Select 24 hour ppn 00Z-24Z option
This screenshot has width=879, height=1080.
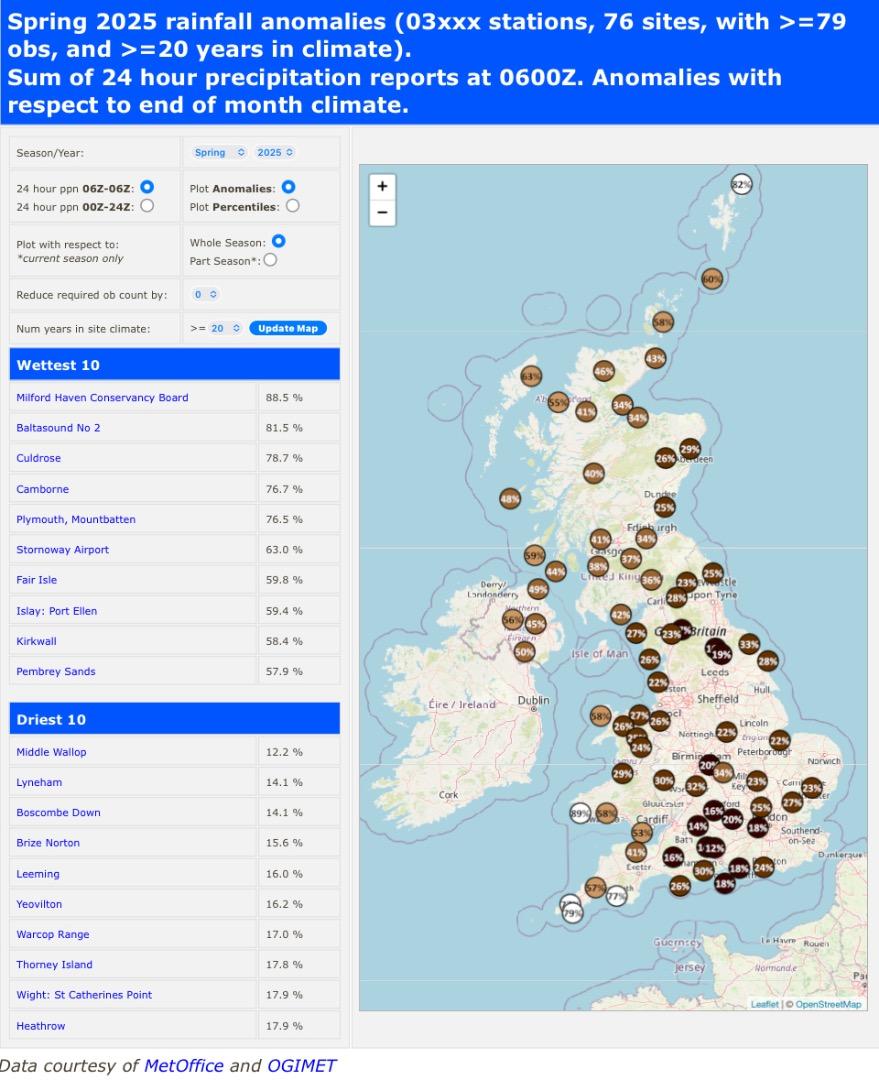pyautogui.click(x=147, y=206)
